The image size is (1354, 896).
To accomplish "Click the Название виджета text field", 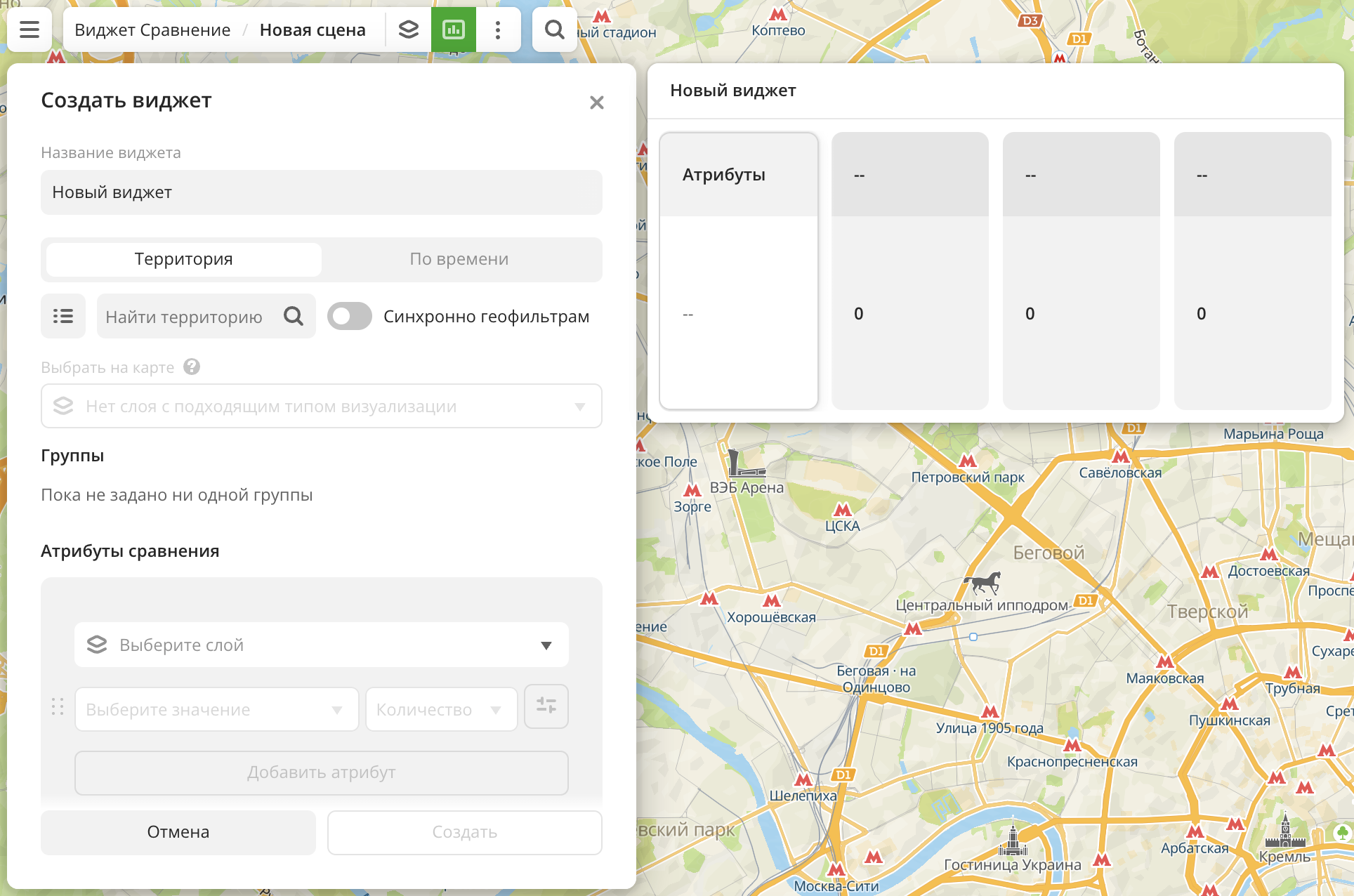I will pyautogui.click(x=321, y=192).
